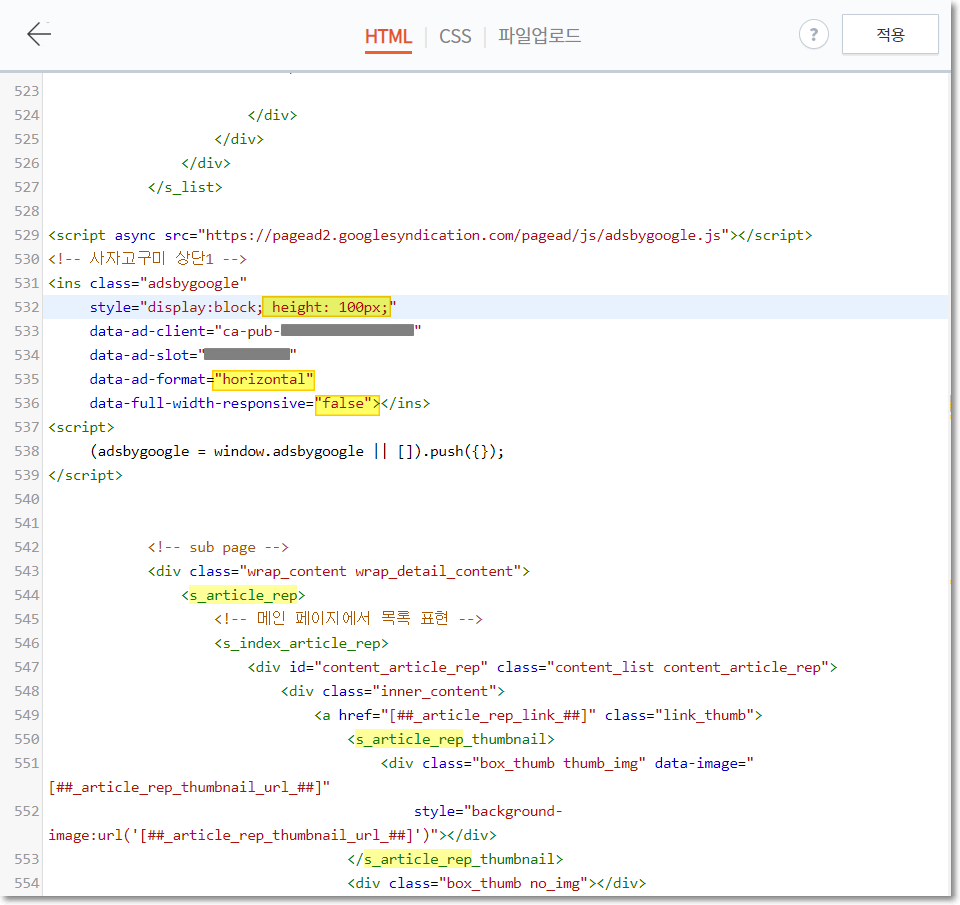960x905 pixels.
Task: Click the opening <script> tag on line 537
Action: [x=81, y=427]
